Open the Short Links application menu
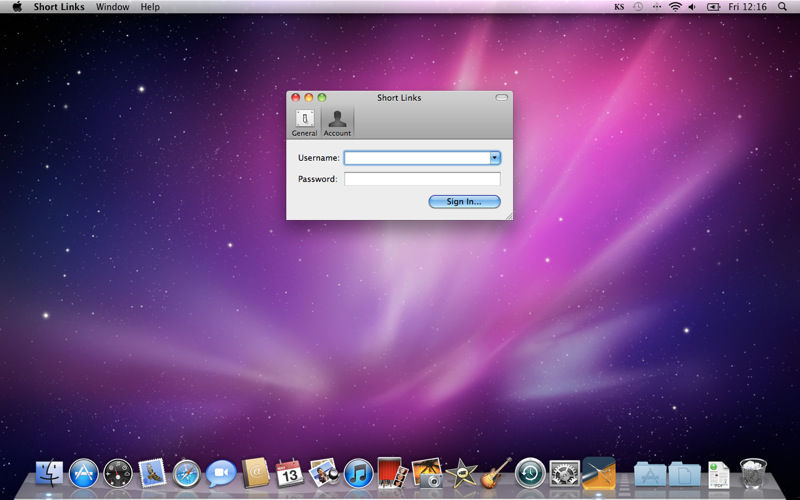This screenshot has height=500, width=800. point(59,7)
